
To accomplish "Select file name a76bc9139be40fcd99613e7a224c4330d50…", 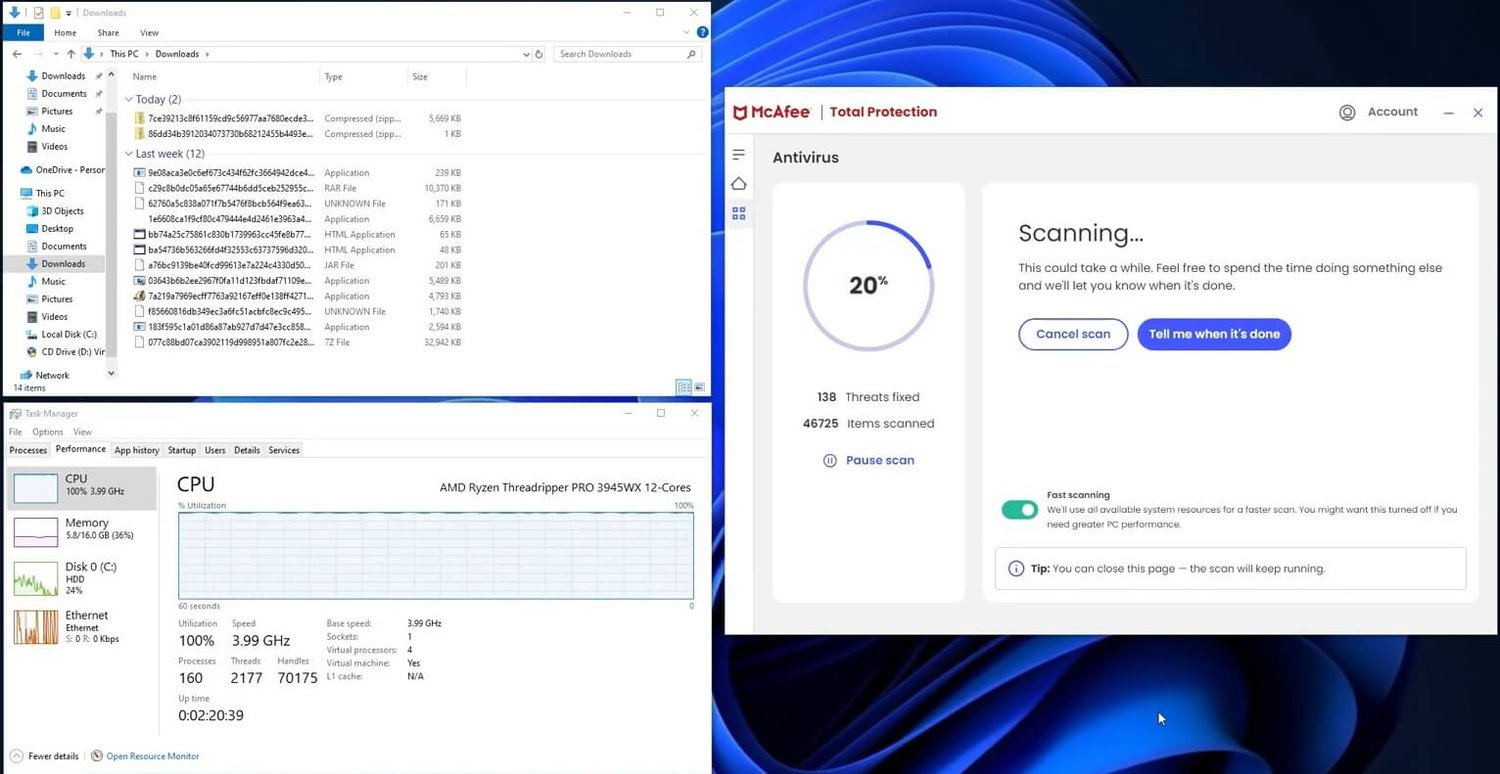I will click(230, 265).
